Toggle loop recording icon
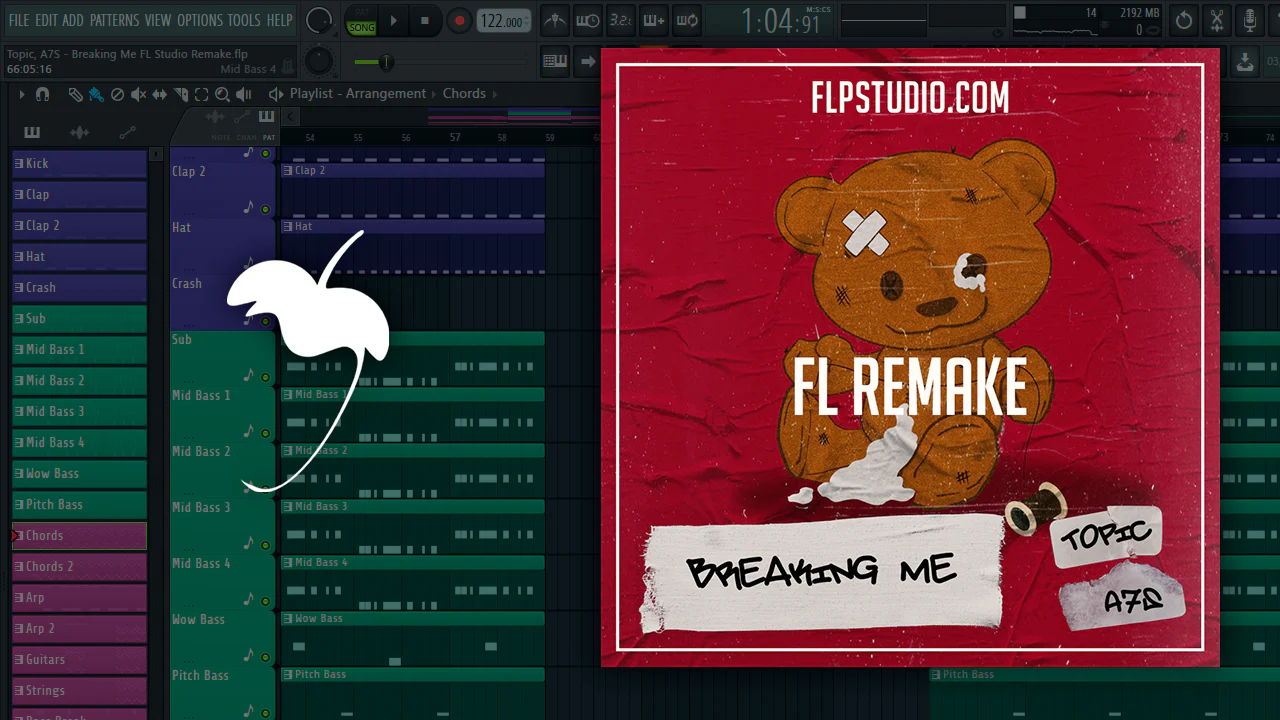 tap(686, 21)
